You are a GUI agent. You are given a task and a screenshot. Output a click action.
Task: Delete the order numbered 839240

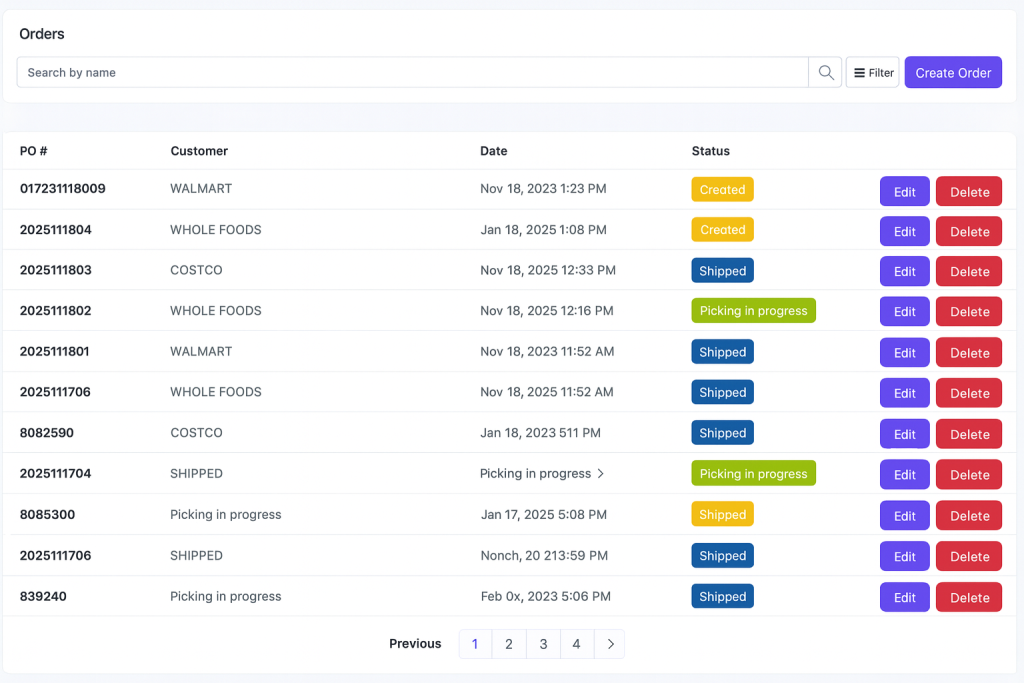(968, 597)
